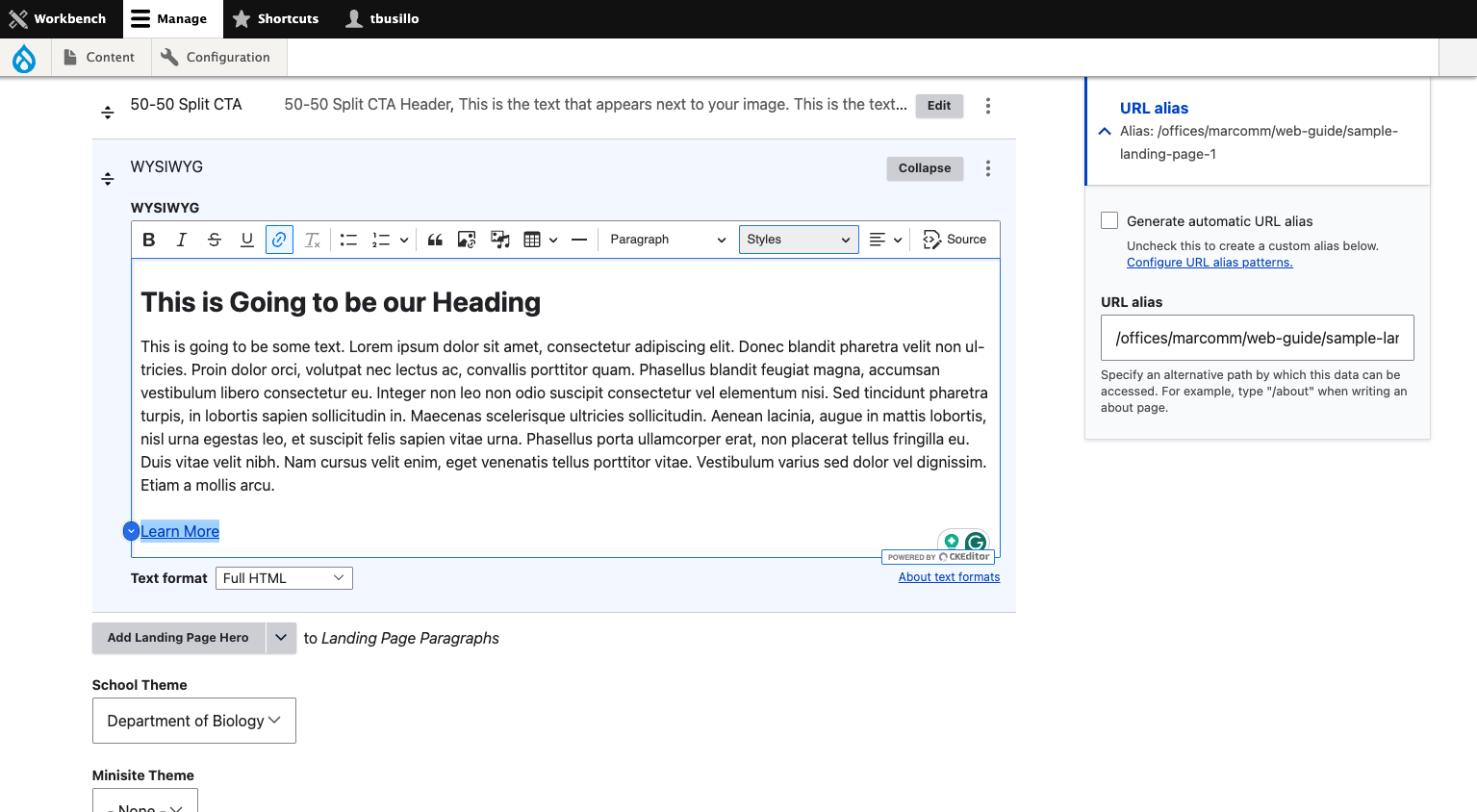Apply strikethrough formatting
Image resolution: width=1477 pixels, height=812 pixels.
click(215, 240)
